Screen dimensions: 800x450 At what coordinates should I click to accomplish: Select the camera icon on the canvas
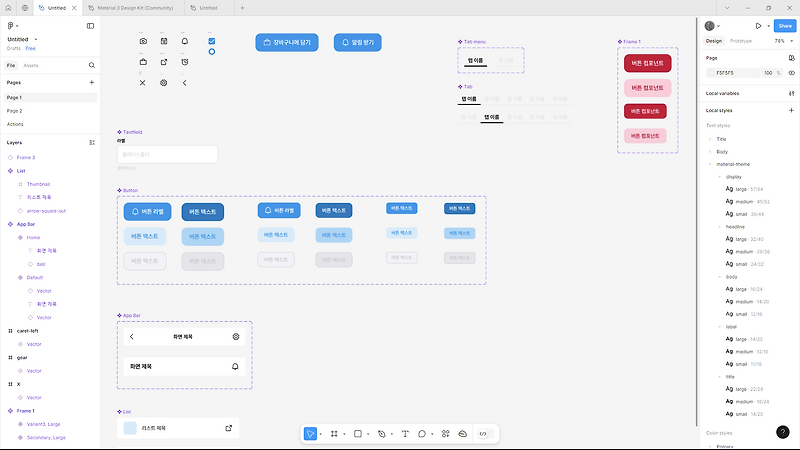[143, 41]
